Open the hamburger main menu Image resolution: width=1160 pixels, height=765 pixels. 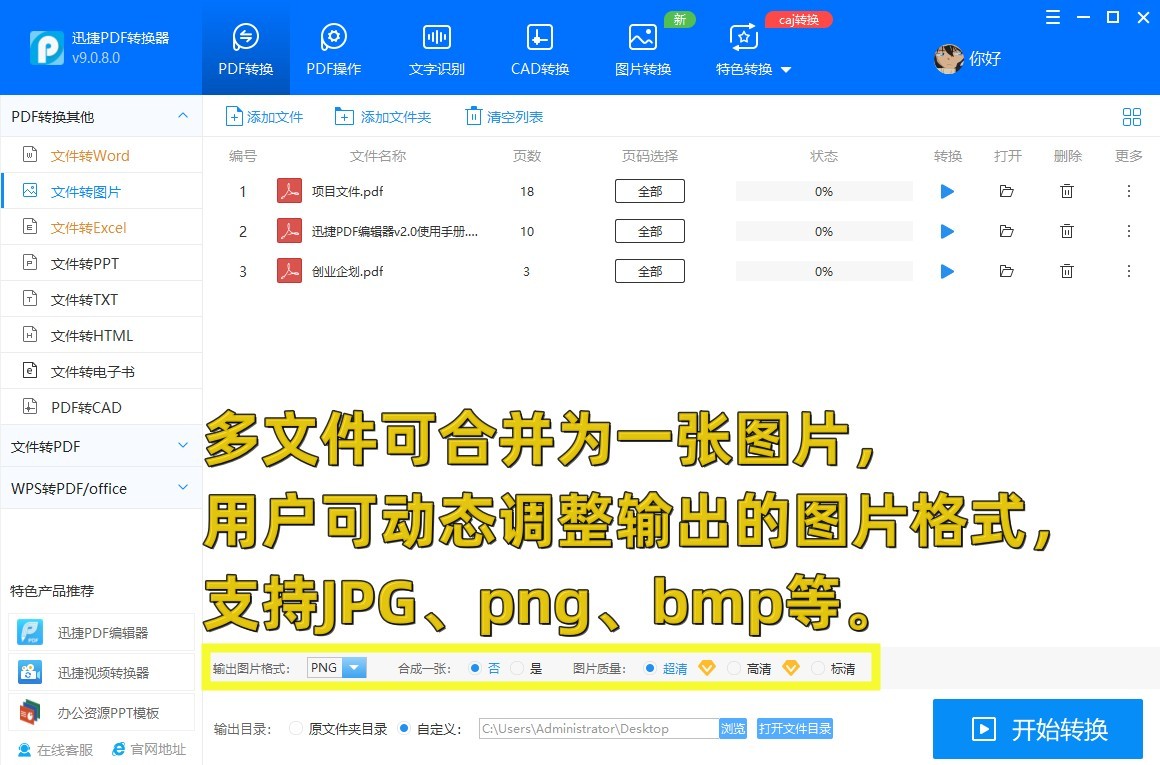[x=1053, y=17]
